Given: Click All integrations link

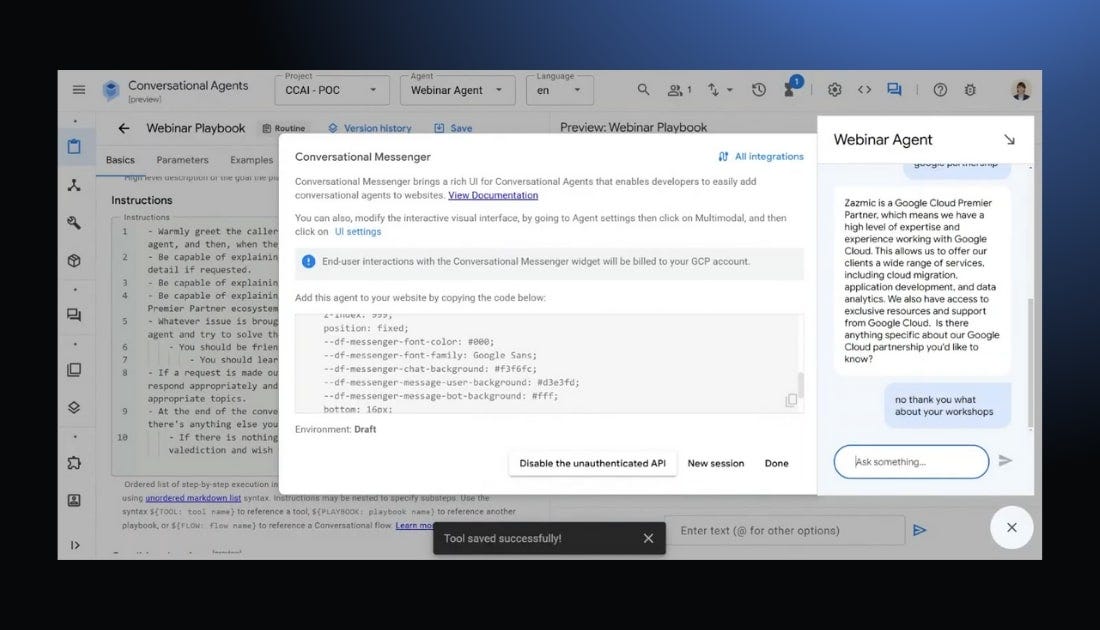Looking at the screenshot, I should point(761,156).
